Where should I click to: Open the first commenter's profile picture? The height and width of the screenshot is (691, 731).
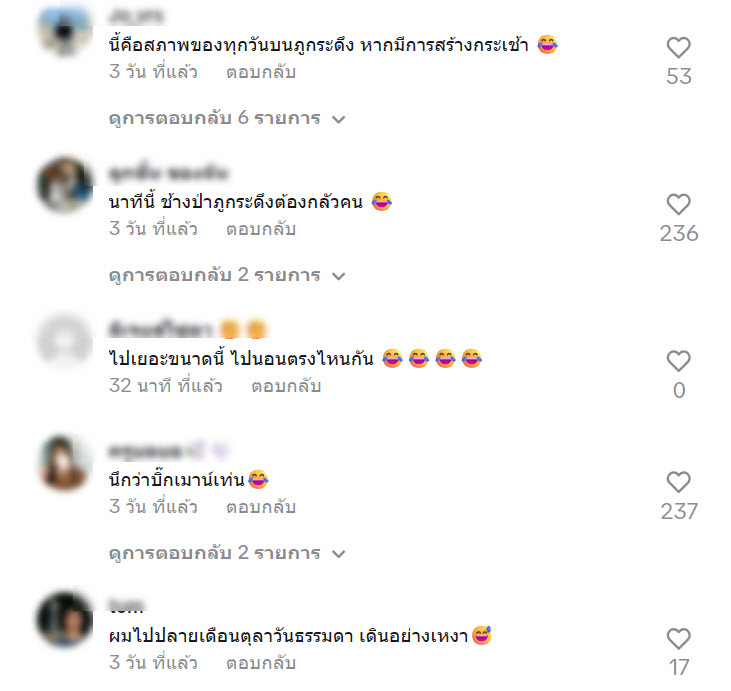tap(65, 30)
